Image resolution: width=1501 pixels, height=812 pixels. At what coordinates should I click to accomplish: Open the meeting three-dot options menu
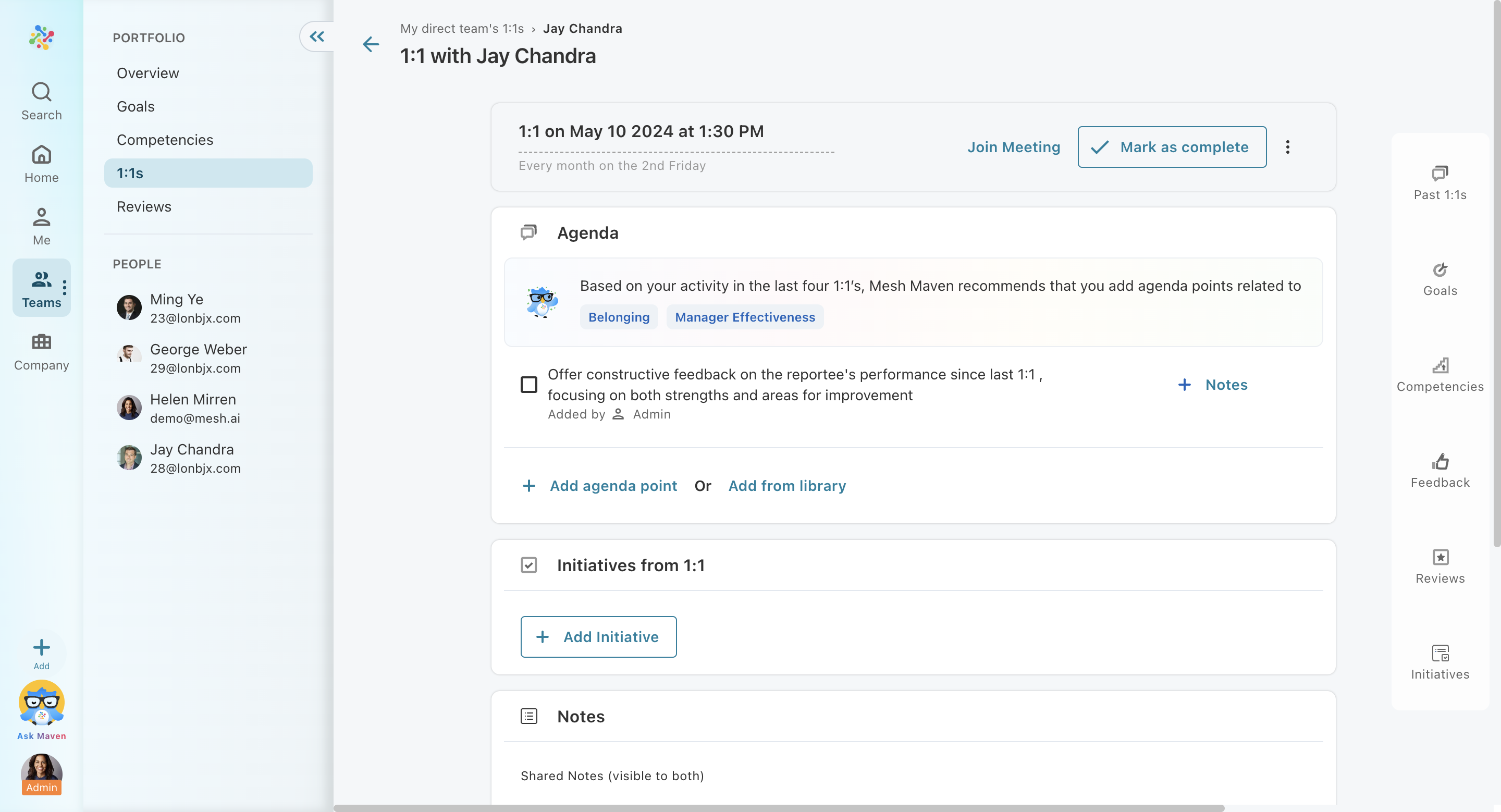coord(1287,147)
